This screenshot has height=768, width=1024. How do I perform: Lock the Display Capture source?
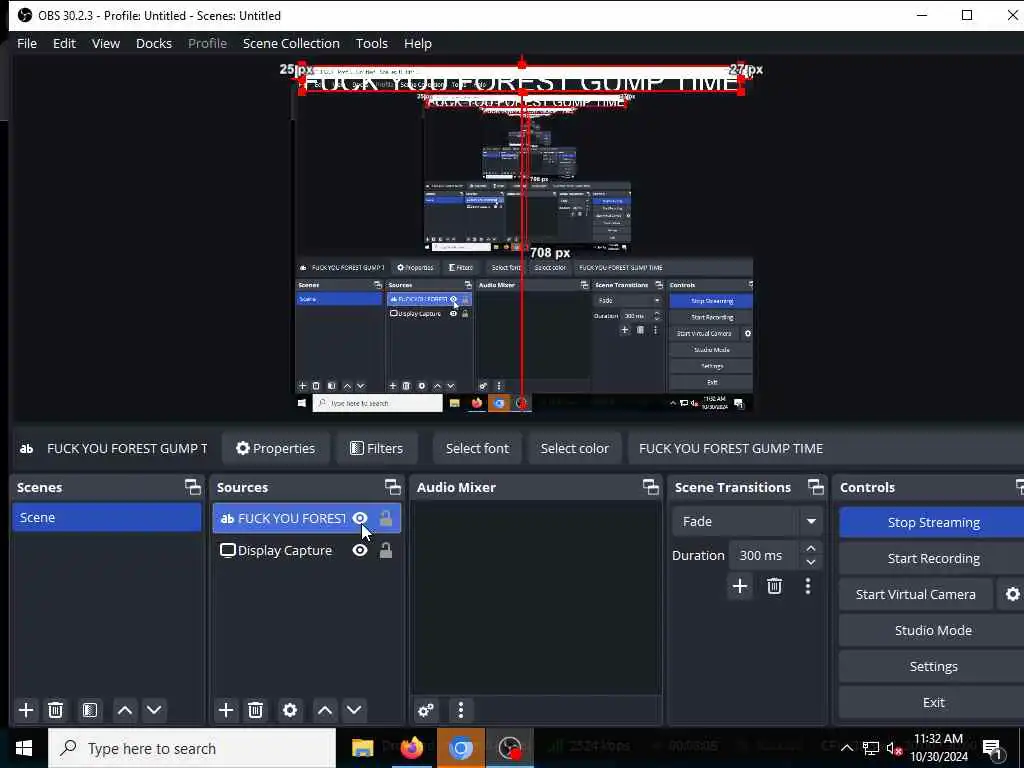pyautogui.click(x=386, y=551)
